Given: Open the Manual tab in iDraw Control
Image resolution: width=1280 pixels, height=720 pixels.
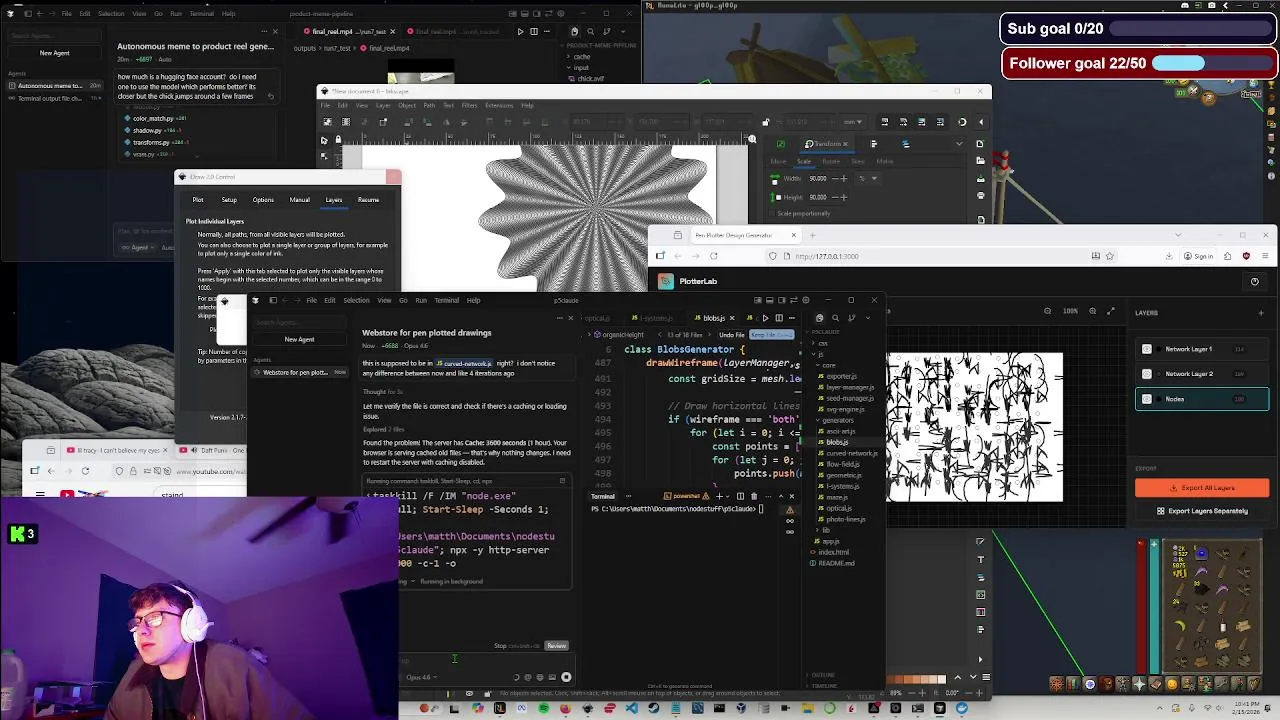Looking at the screenshot, I should click(x=299, y=200).
